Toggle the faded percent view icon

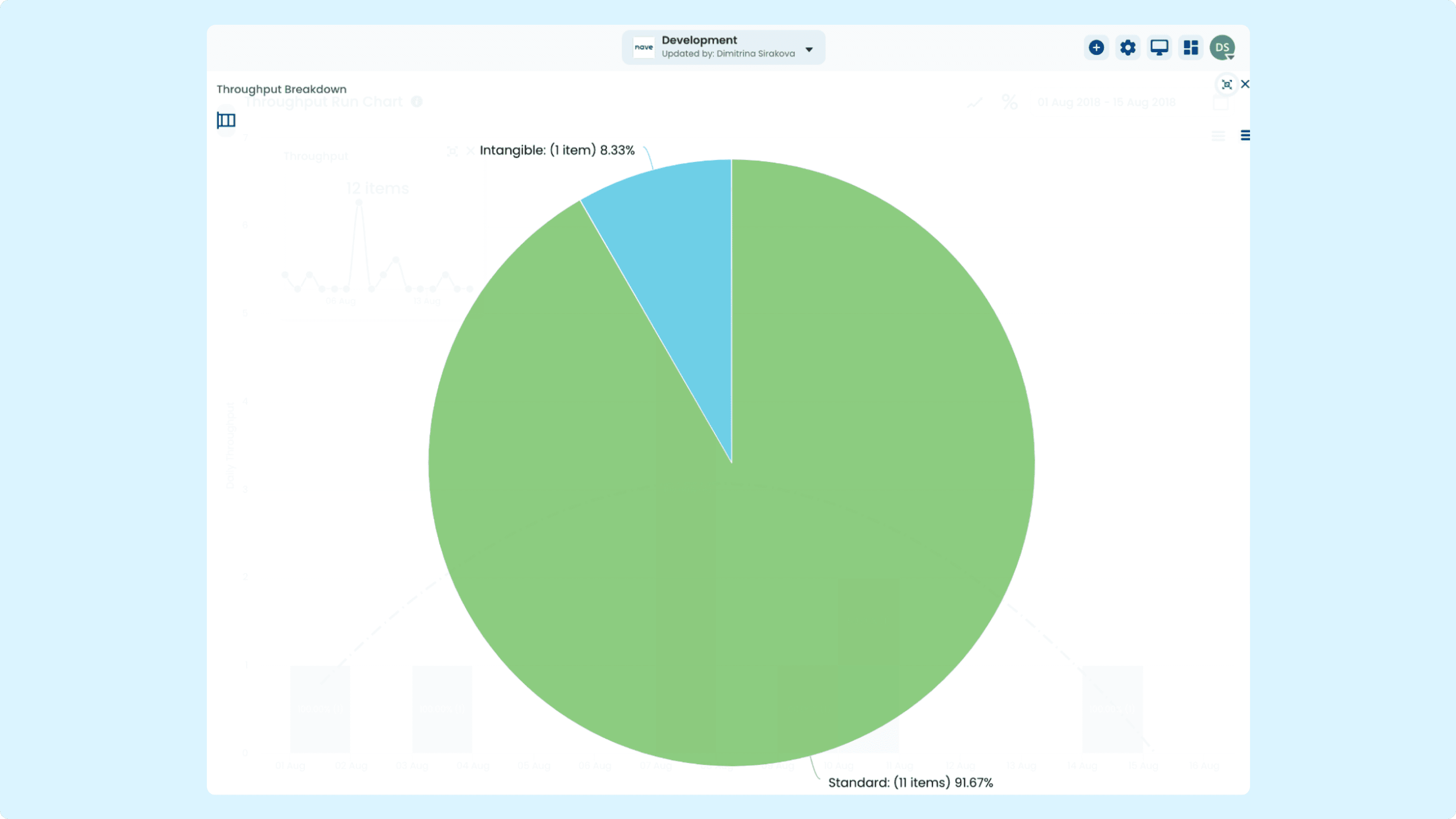point(1010,102)
